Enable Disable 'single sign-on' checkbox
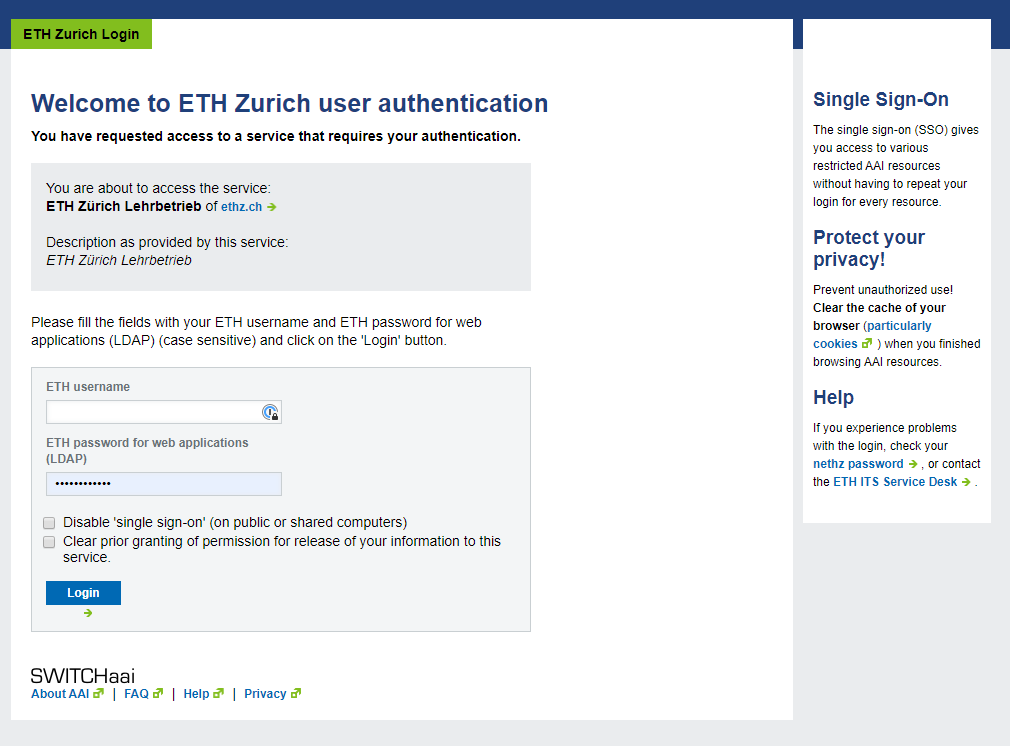This screenshot has height=746, width=1010. point(49,522)
